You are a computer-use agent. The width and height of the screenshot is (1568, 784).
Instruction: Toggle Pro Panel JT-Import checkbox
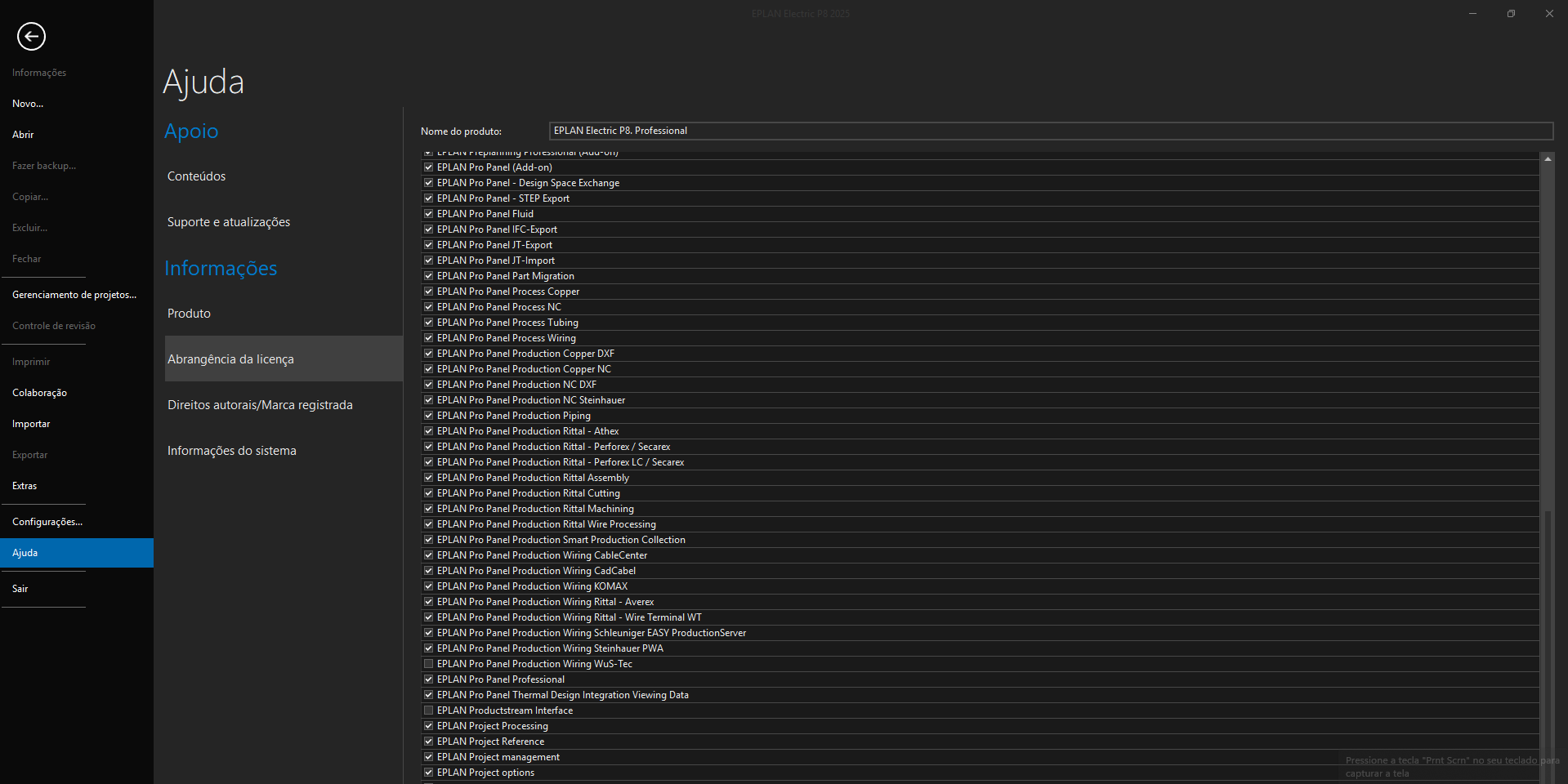tap(428, 261)
